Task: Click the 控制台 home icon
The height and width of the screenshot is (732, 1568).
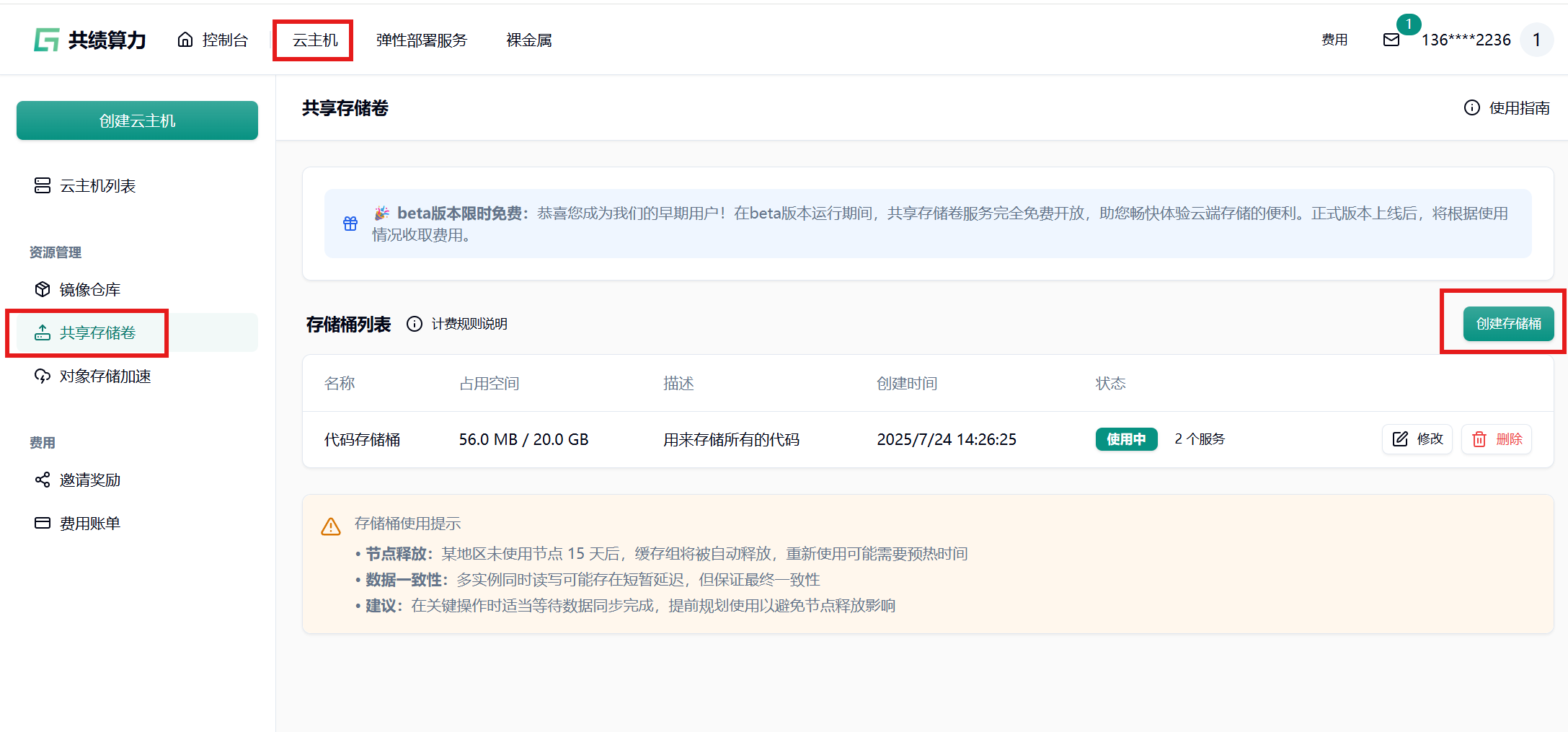Action: pos(185,40)
